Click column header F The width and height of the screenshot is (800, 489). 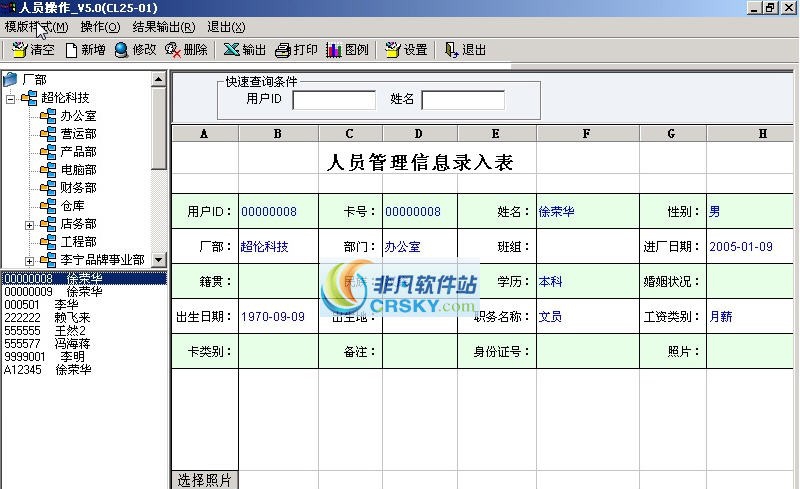pyautogui.click(x=587, y=134)
